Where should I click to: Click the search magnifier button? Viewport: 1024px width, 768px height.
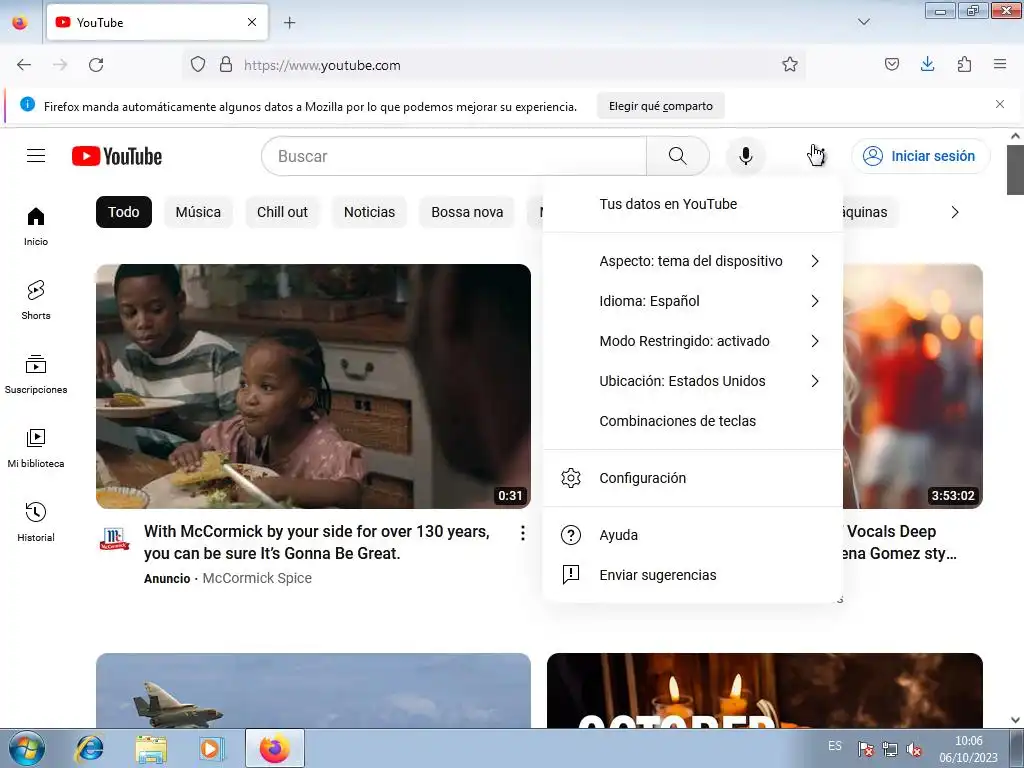[x=677, y=156]
